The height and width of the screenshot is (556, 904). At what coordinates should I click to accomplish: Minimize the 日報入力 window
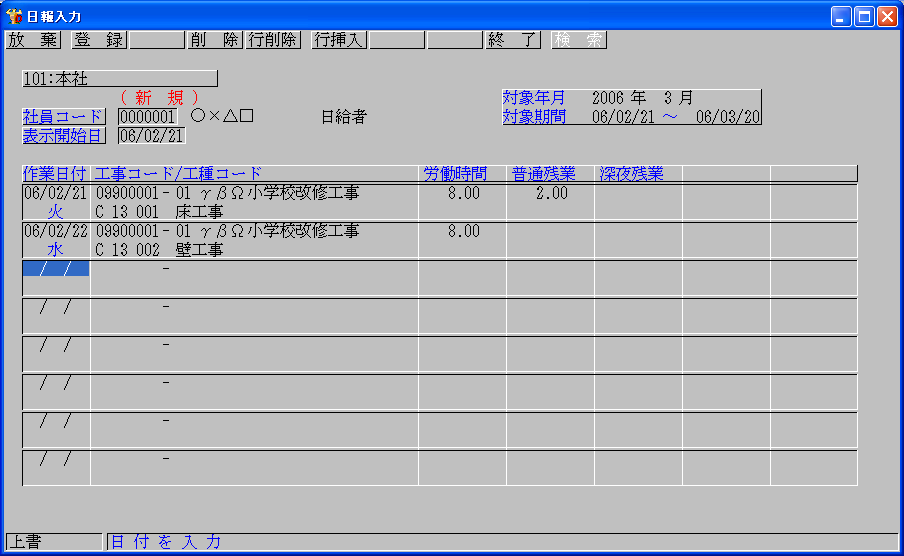pos(841,17)
